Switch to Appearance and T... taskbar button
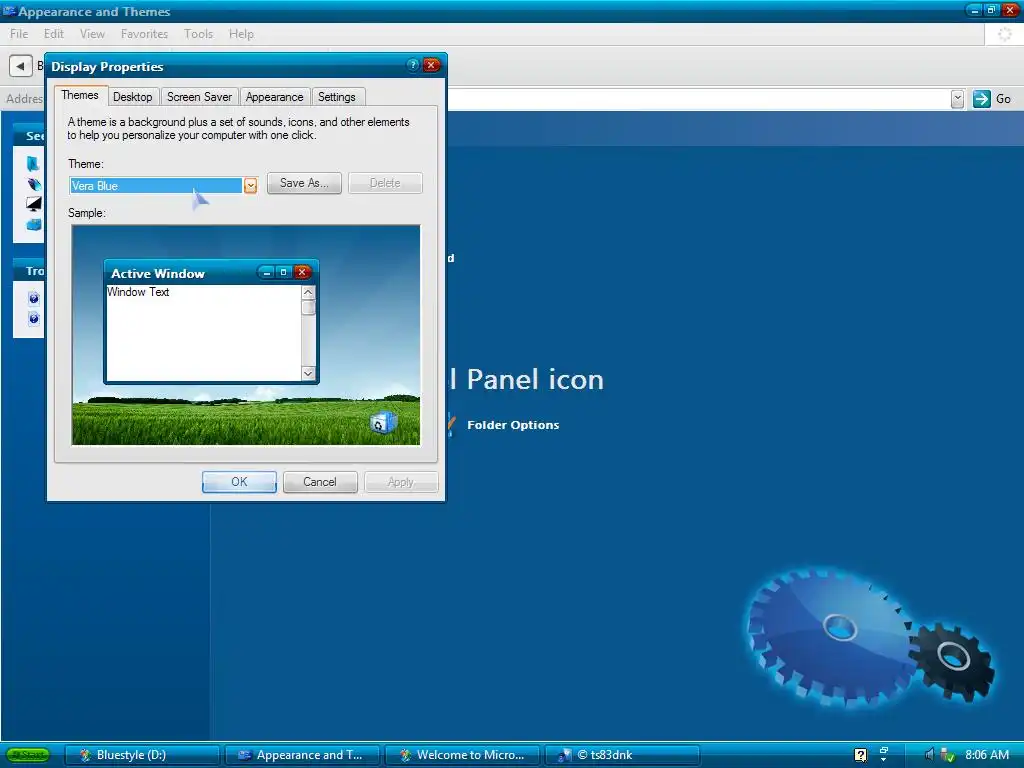 [x=302, y=755]
